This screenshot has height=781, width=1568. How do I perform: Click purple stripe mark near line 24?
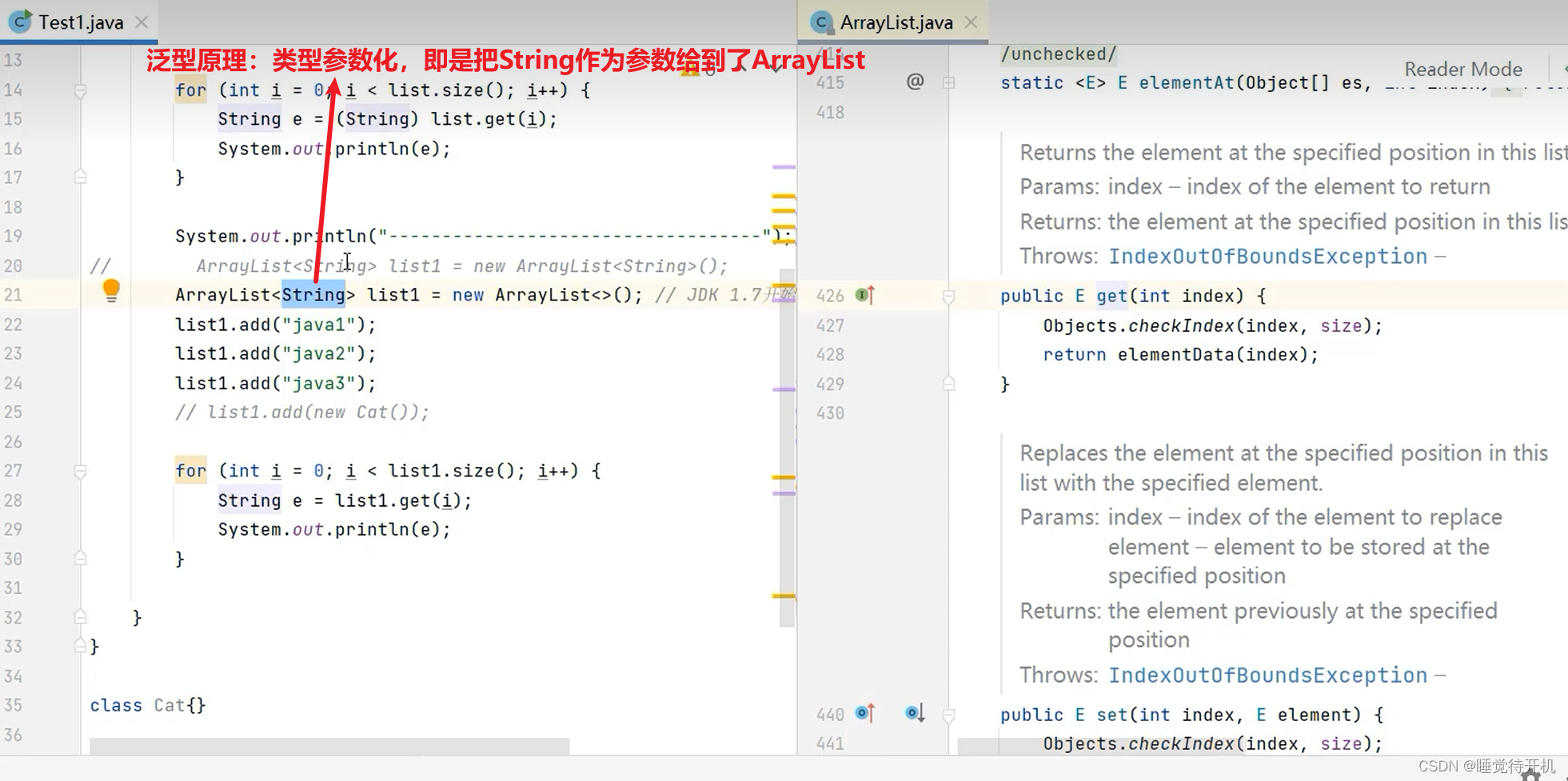tap(784, 389)
